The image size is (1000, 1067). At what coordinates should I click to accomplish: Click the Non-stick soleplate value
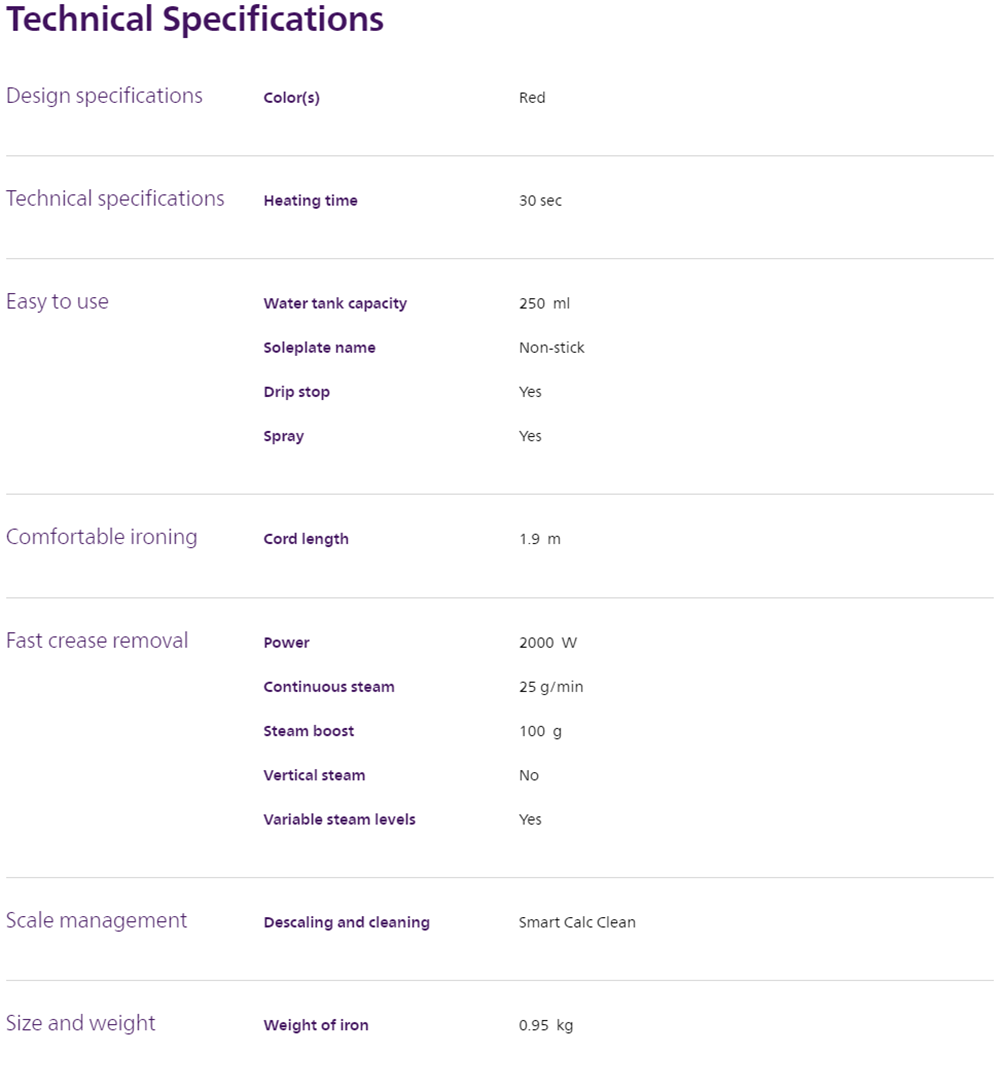coord(551,348)
